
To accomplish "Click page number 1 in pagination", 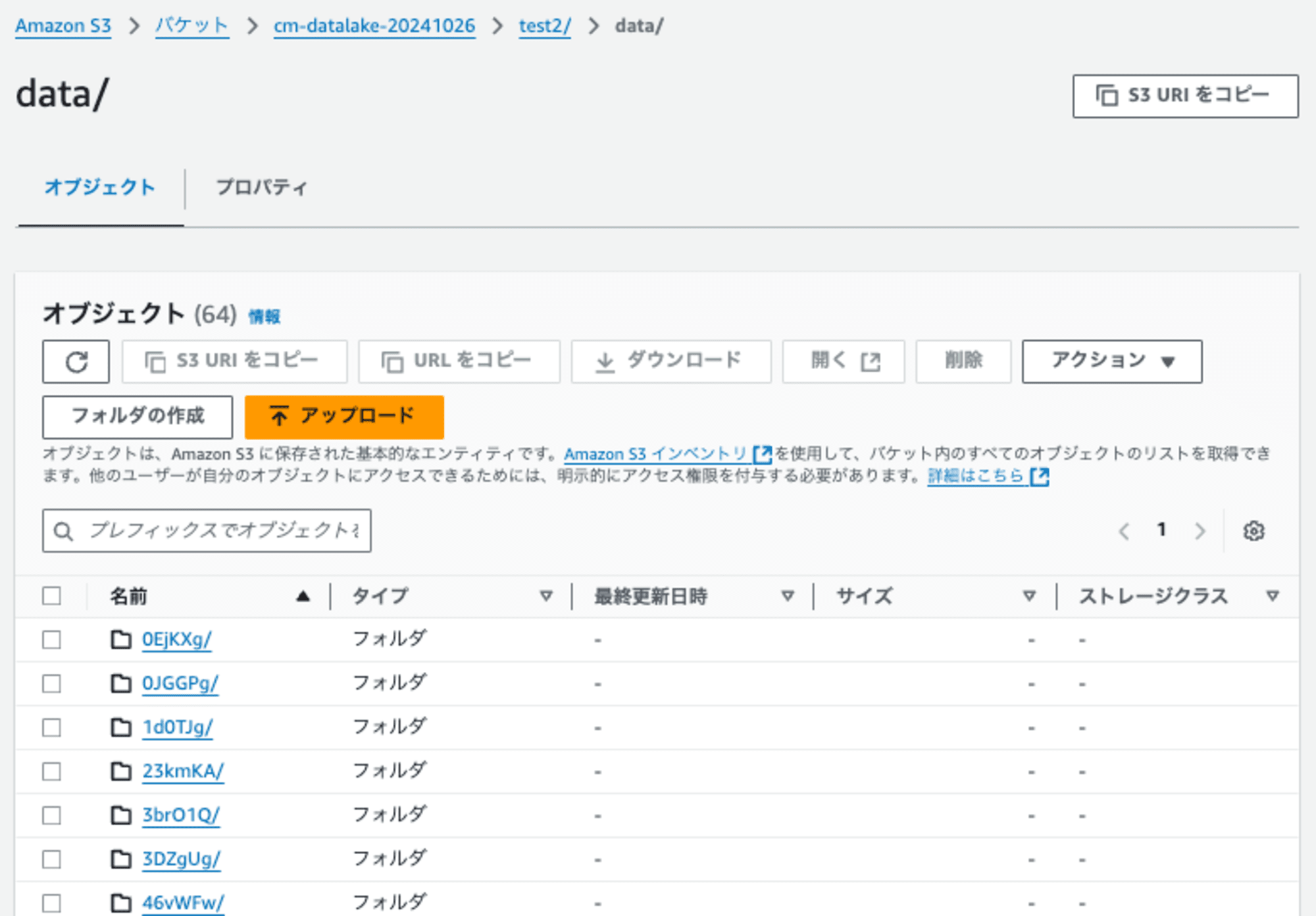I will 1162,530.
